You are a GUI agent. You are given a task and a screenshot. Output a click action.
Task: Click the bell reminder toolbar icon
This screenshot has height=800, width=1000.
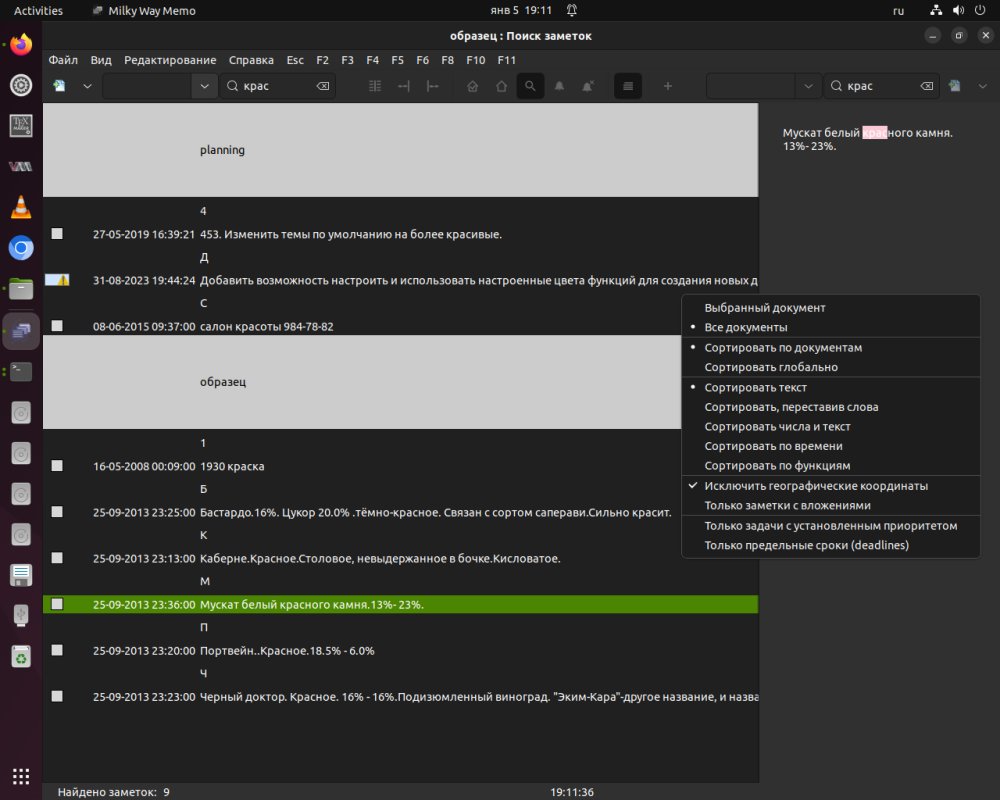click(559, 86)
